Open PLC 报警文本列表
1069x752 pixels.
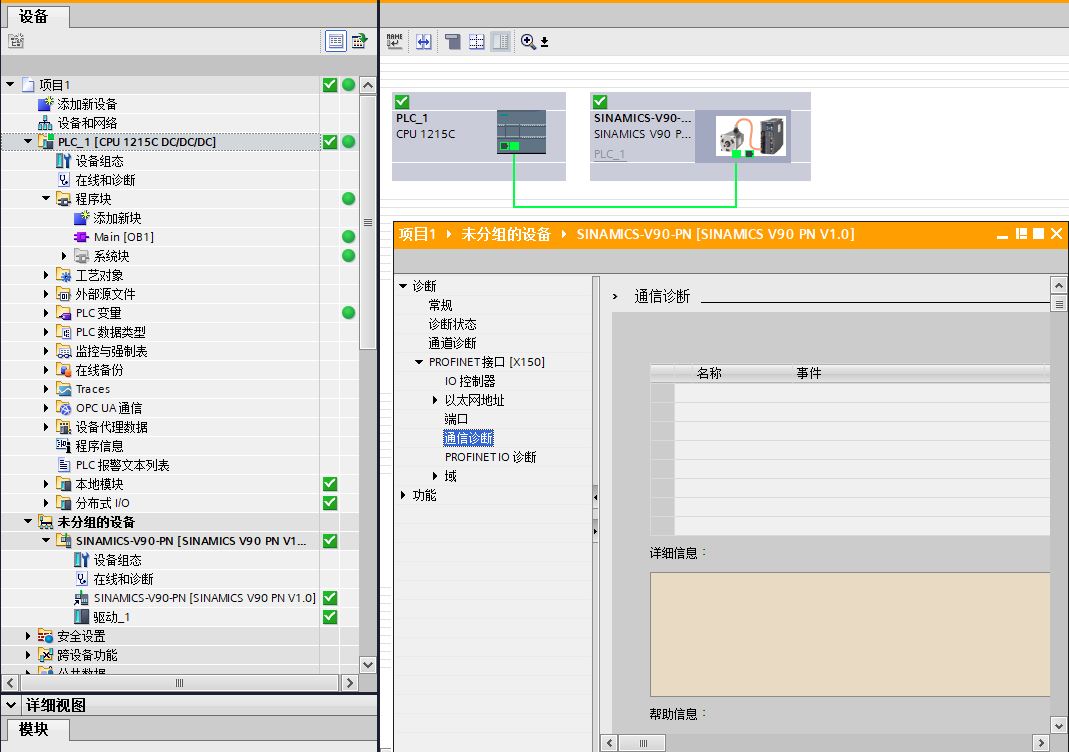coord(123,465)
